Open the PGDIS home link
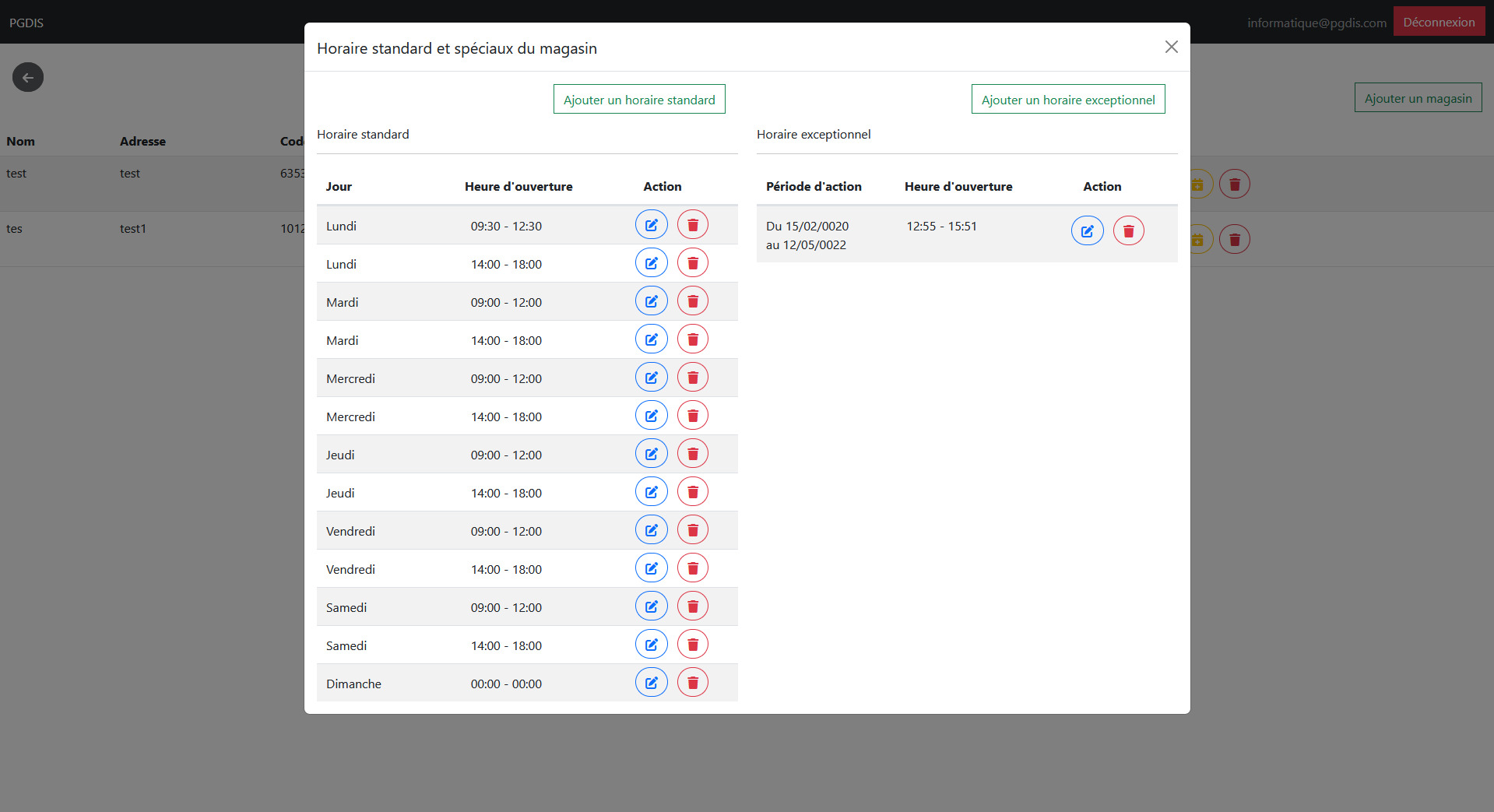1494x812 pixels. click(x=26, y=23)
